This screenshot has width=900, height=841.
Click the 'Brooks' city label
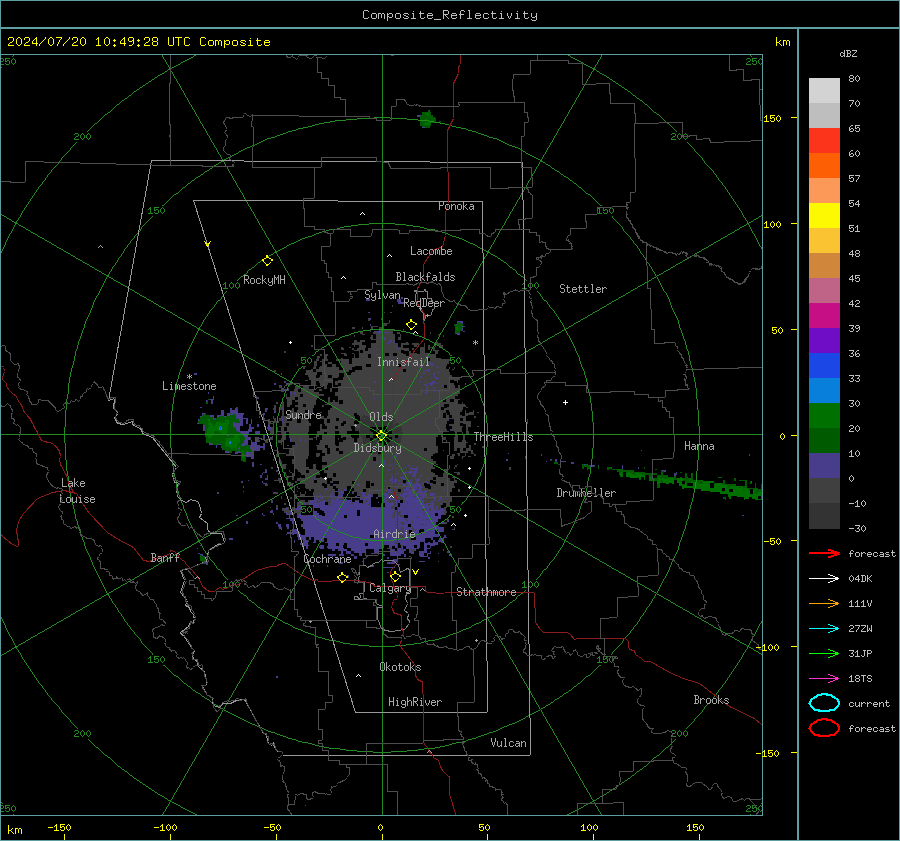pyautogui.click(x=711, y=700)
